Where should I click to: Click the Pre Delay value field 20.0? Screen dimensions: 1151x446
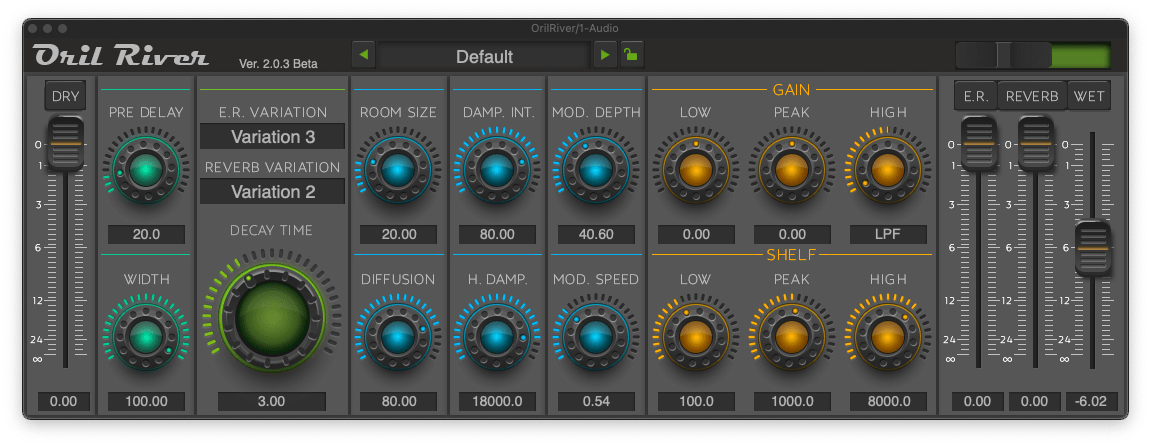[x=146, y=235]
